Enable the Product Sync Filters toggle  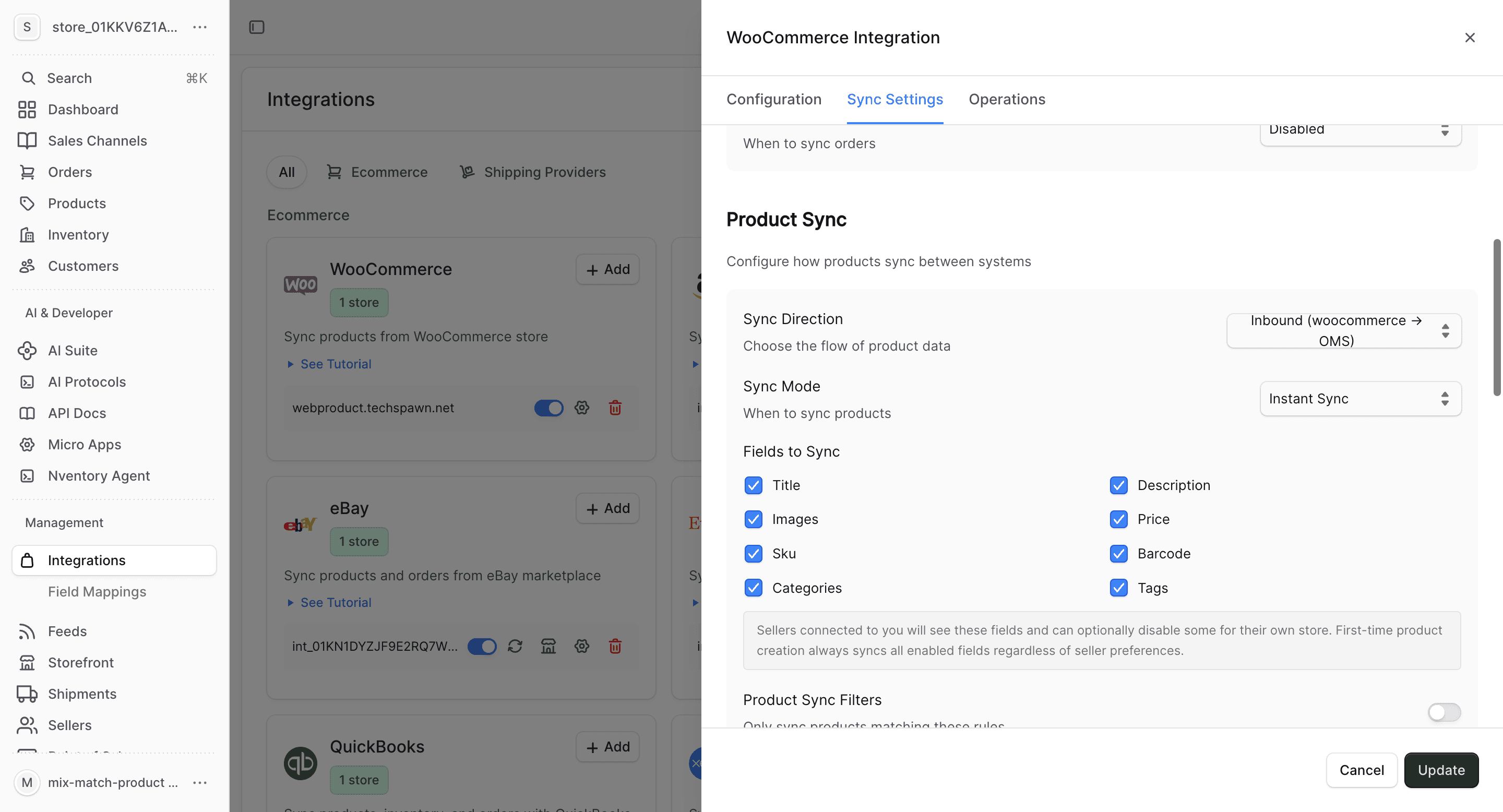(1444, 712)
